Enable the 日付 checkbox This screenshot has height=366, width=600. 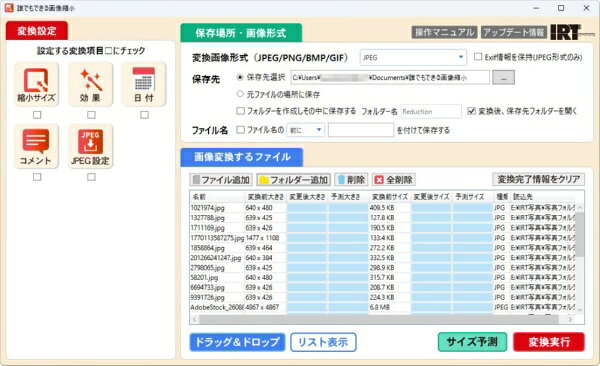144,115
